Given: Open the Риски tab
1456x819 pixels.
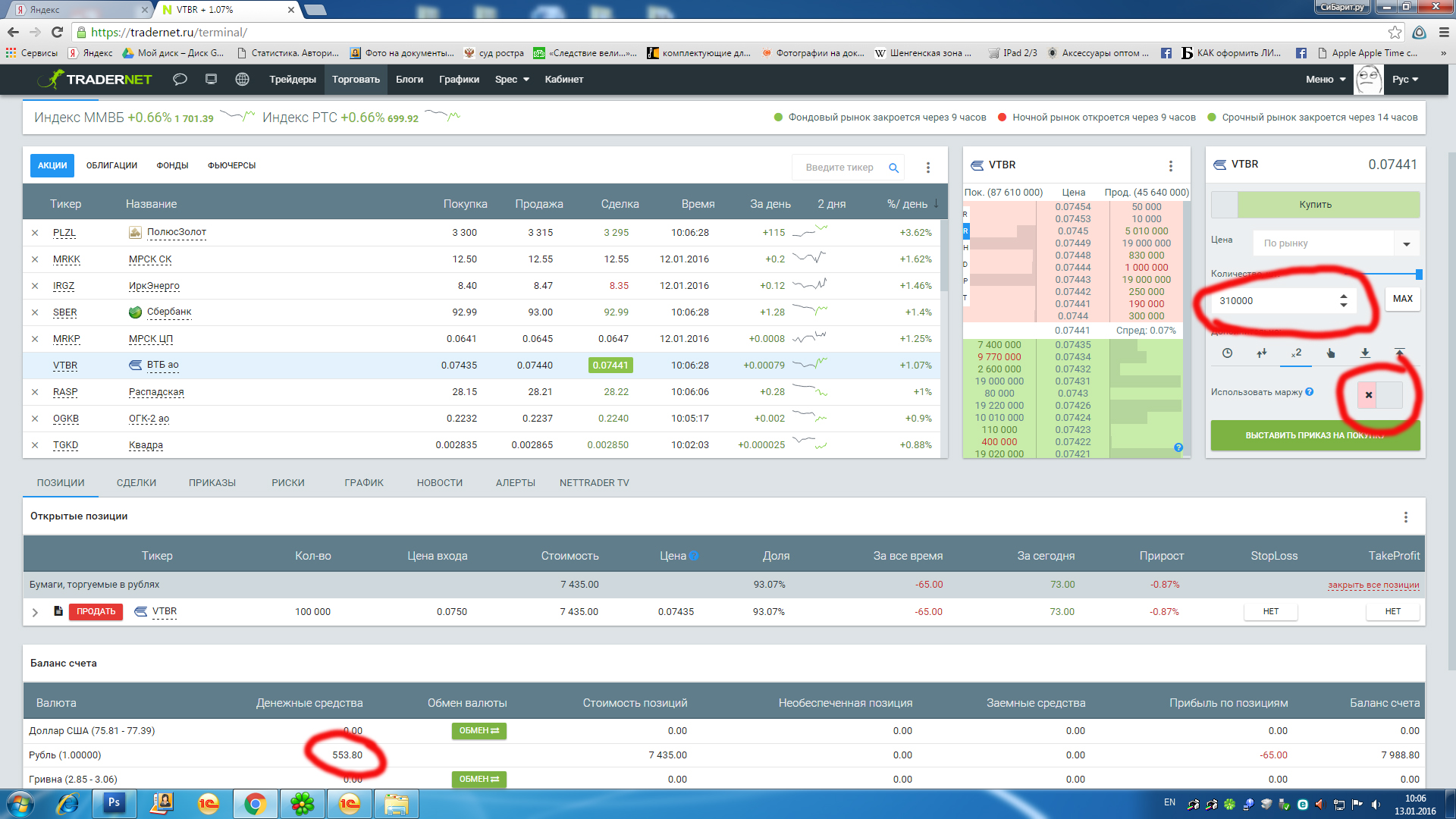Looking at the screenshot, I should tap(288, 483).
